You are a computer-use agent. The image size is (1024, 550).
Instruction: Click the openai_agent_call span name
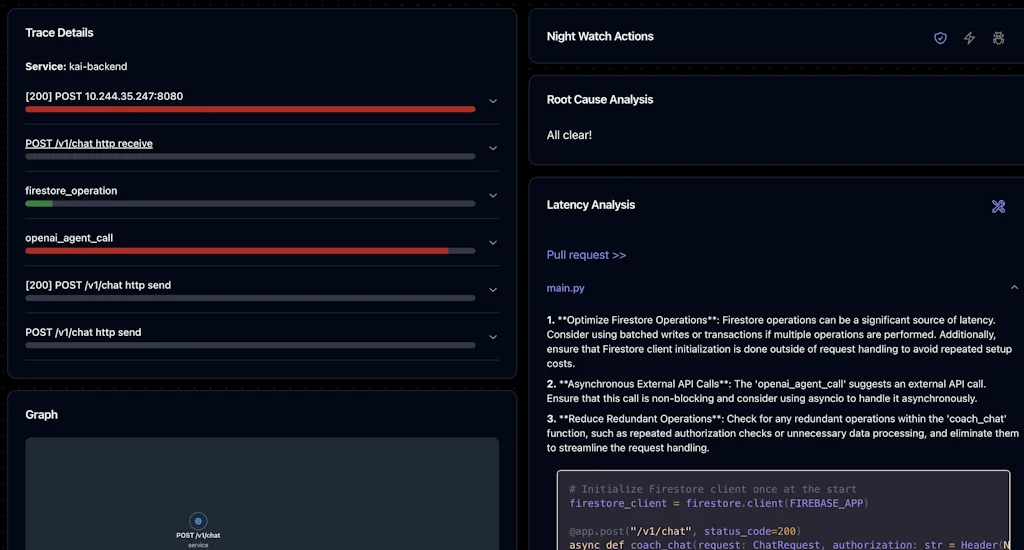coord(69,238)
